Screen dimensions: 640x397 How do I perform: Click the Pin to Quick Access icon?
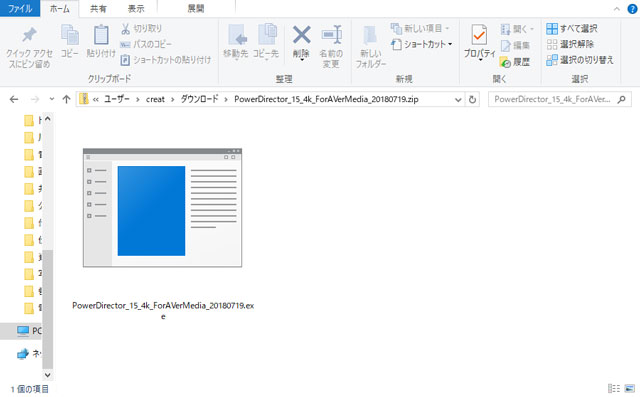pyautogui.click(x=29, y=35)
